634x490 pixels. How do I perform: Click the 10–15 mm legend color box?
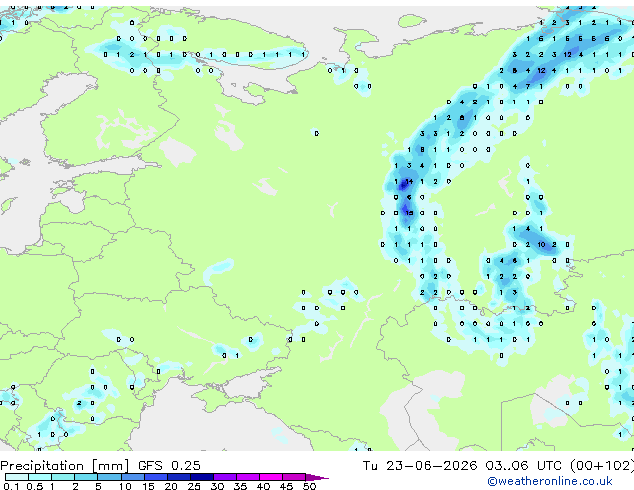click(x=132, y=477)
